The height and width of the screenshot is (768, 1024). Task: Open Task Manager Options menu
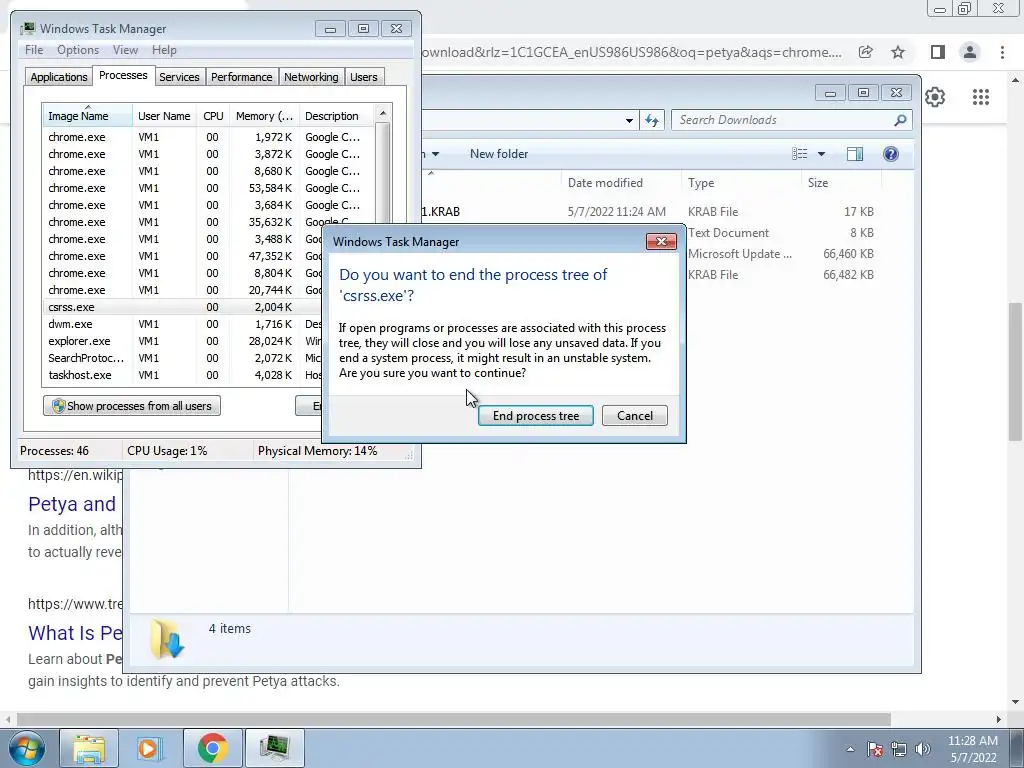click(x=78, y=50)
